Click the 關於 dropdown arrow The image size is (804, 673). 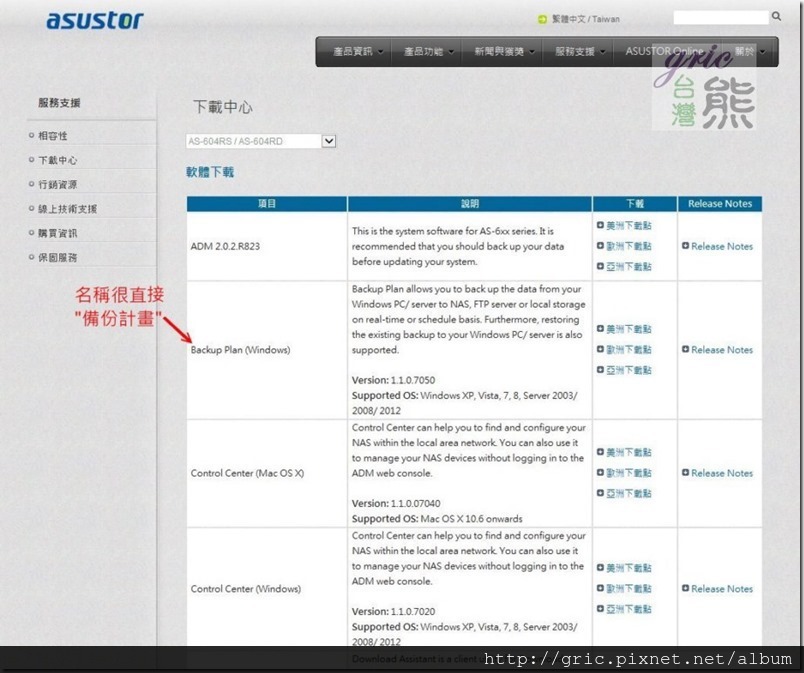click(x=762, y=52)
